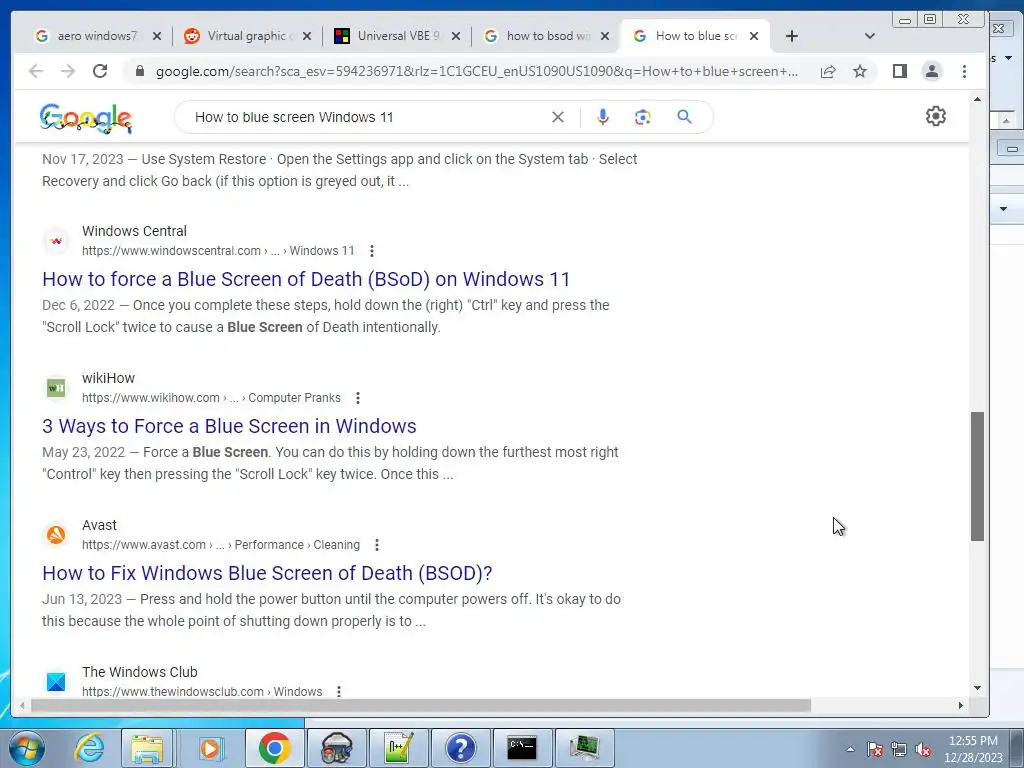Open Help question-mark app from taskbar
The image size is (1024, 768).
click(x=460, y=748)
